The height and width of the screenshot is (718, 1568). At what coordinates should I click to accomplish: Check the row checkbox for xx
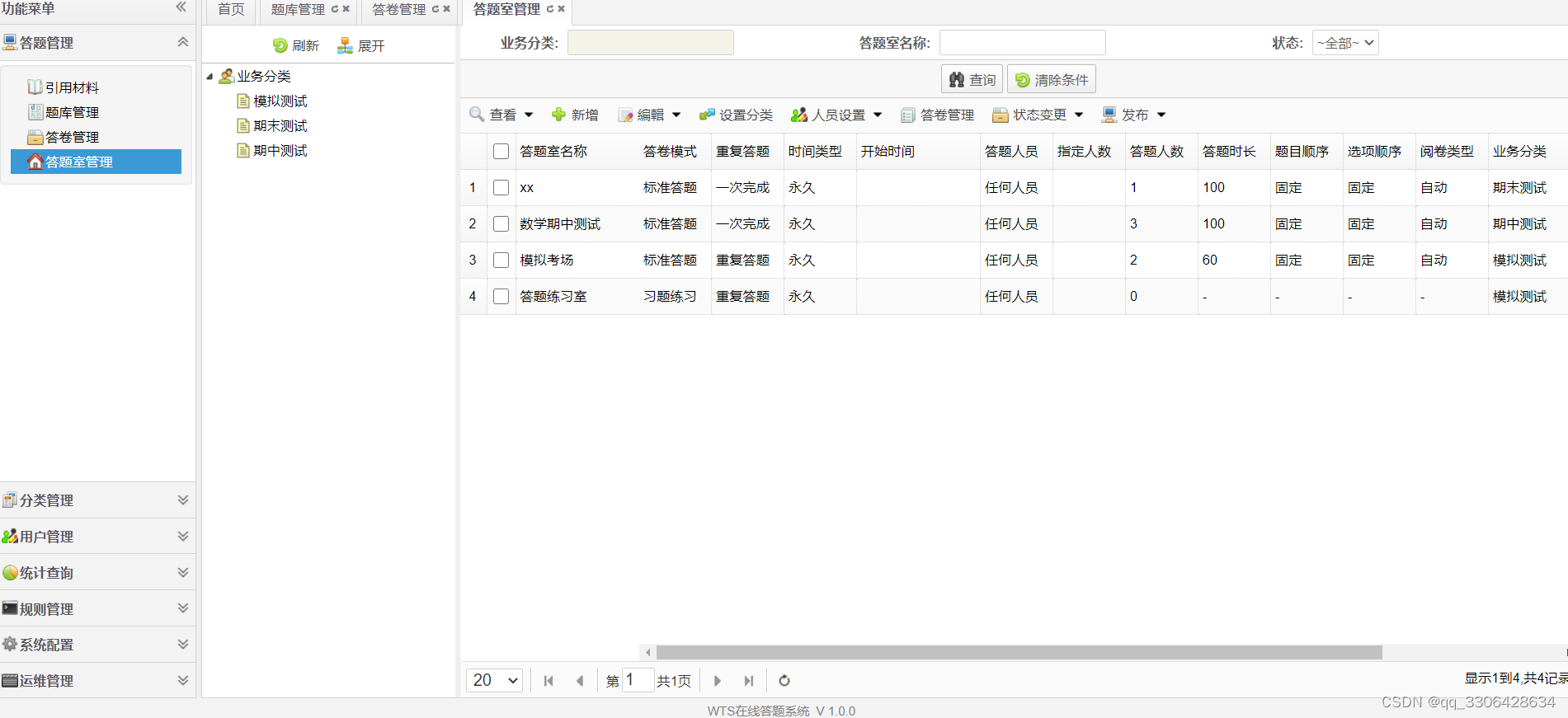click(501, 188)
